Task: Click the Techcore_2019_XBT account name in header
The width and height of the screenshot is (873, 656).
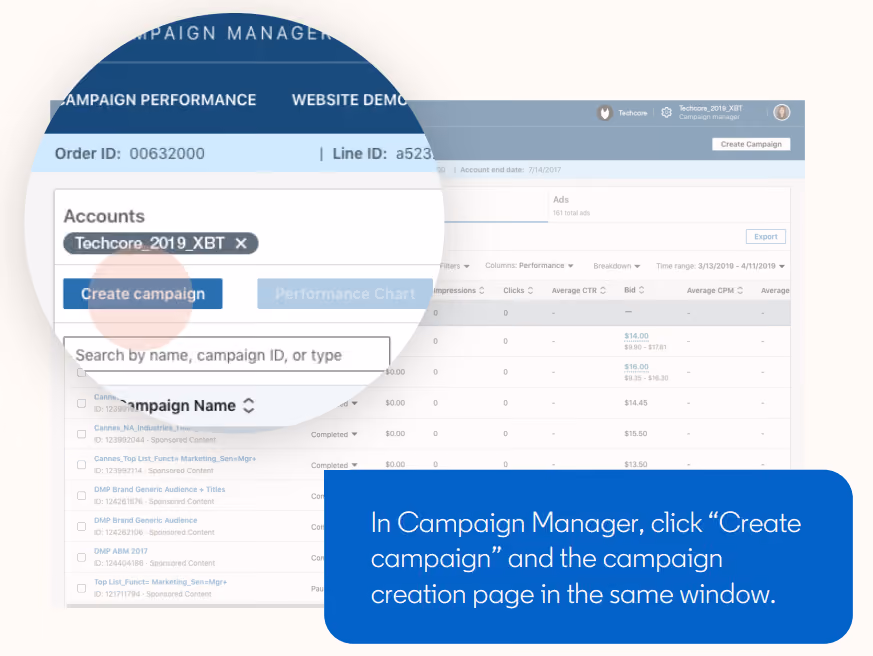Action: click(710, 109)
